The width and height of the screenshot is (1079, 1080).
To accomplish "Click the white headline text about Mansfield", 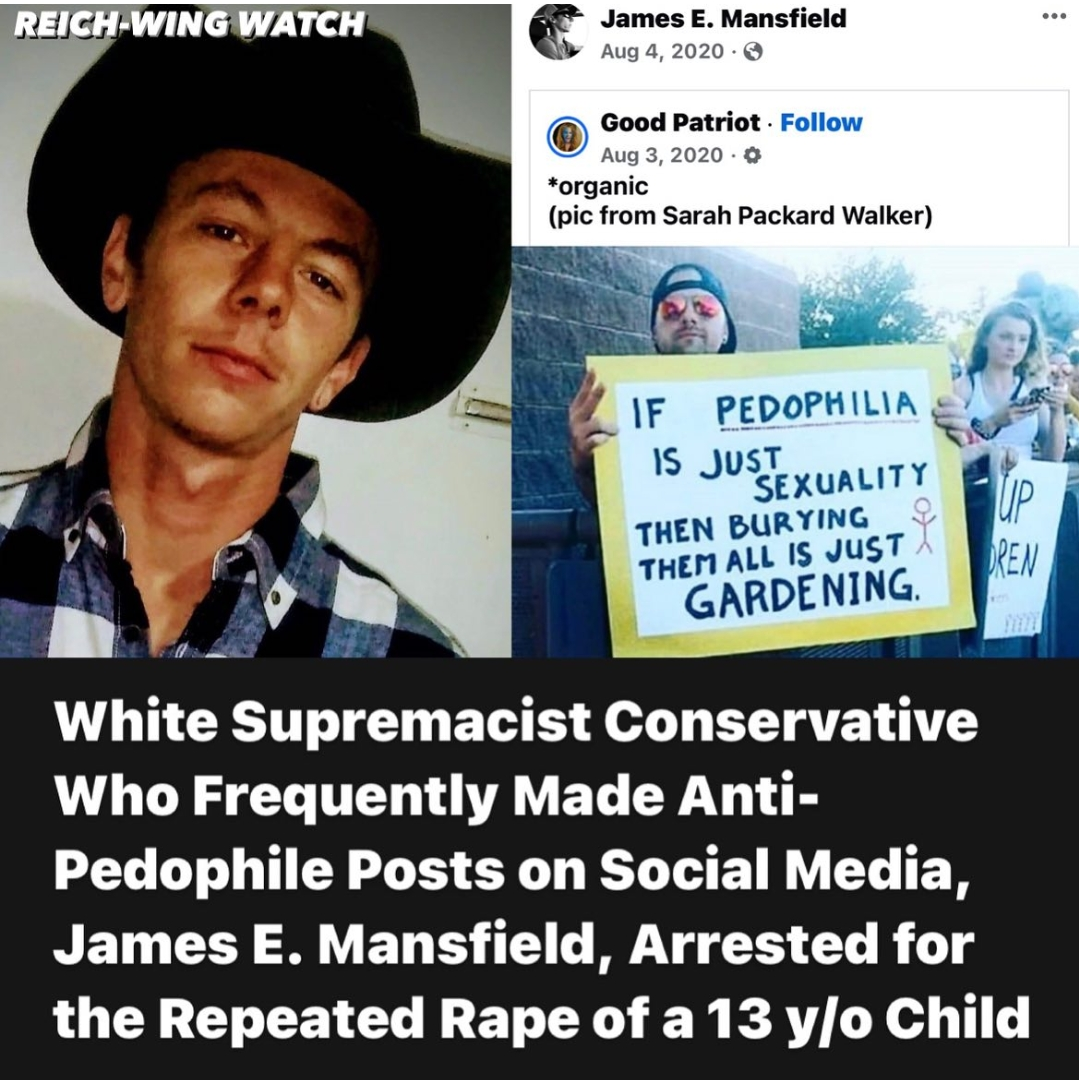I will [541, 869].
